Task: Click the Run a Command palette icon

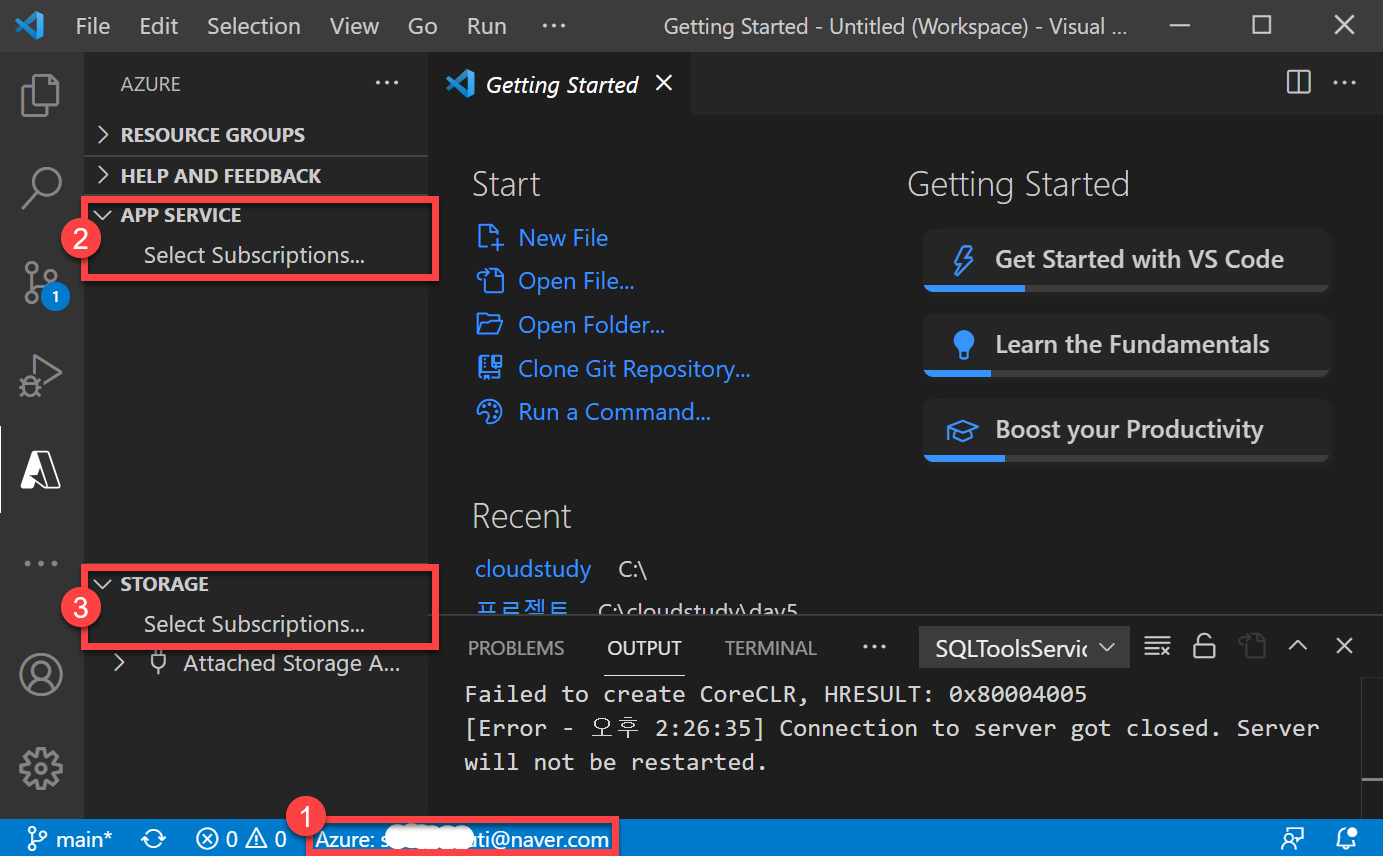Action: 490,412
